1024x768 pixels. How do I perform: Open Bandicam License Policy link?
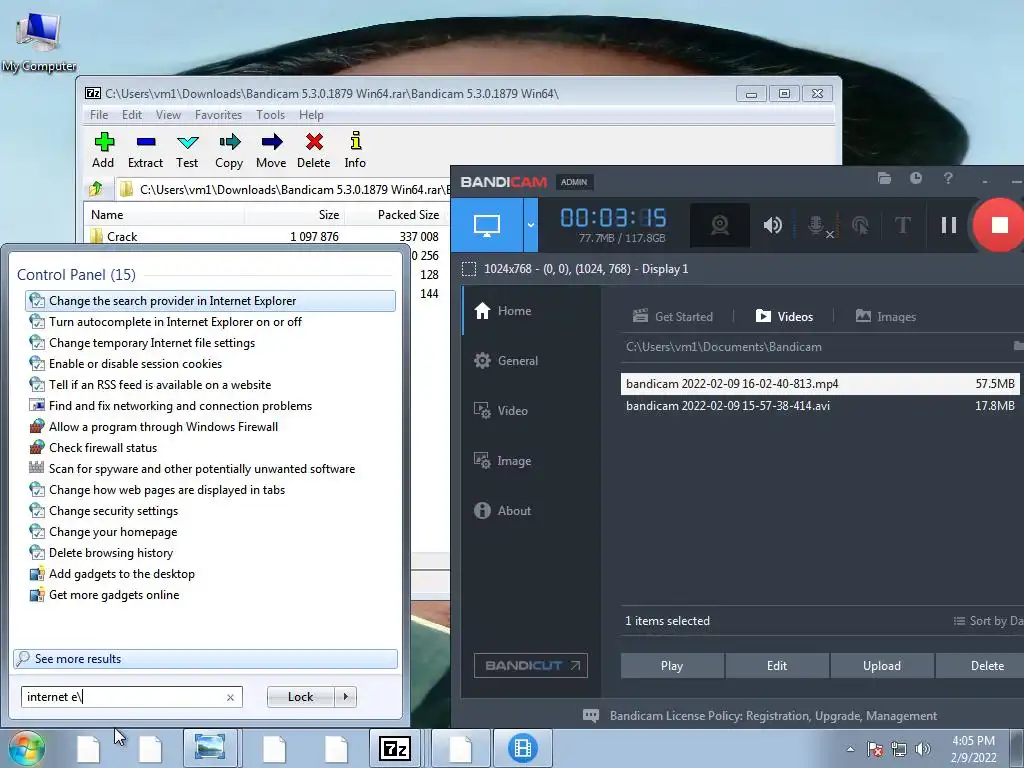point(773,716)
